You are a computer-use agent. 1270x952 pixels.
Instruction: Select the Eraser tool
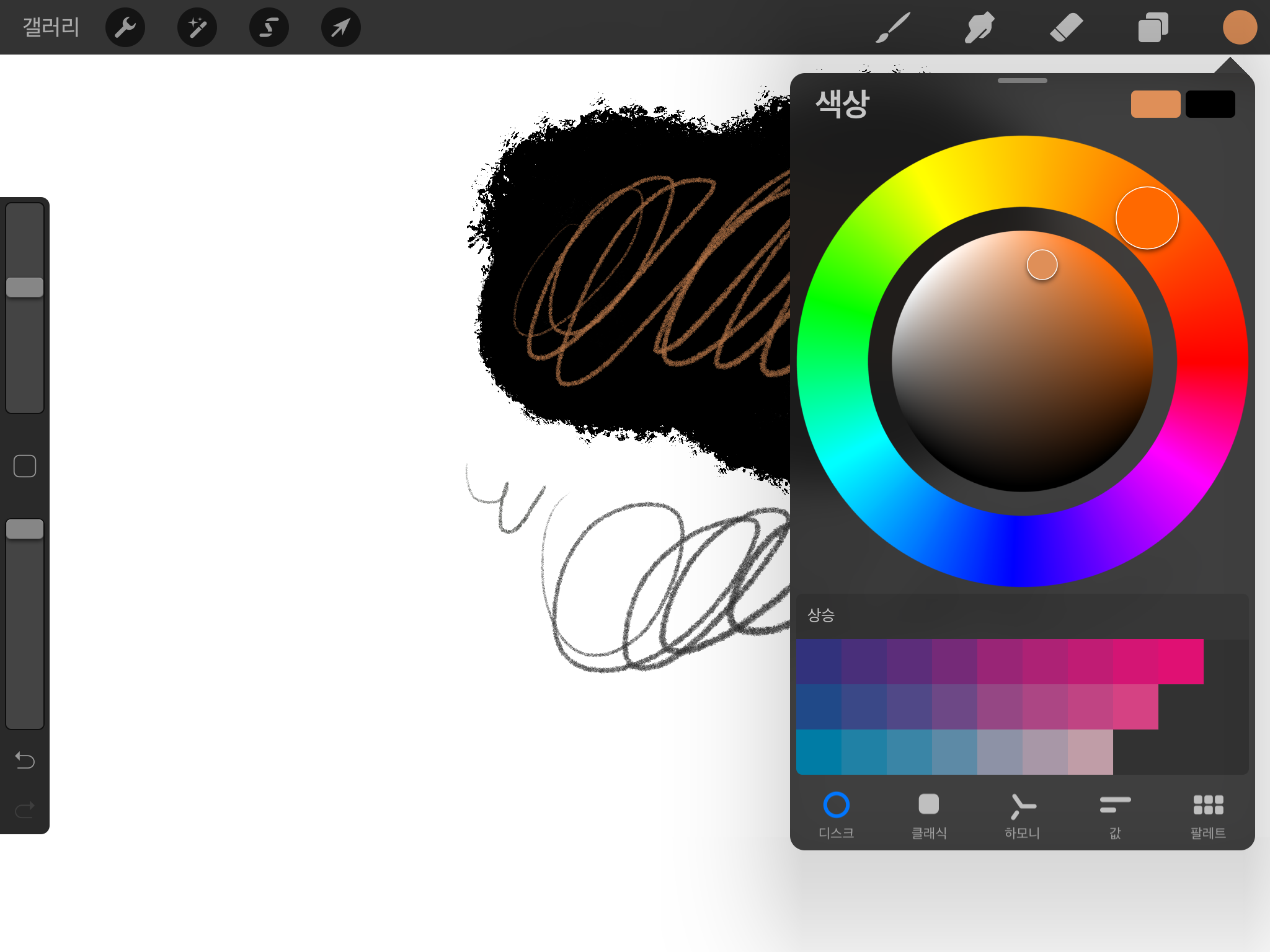1067,27
